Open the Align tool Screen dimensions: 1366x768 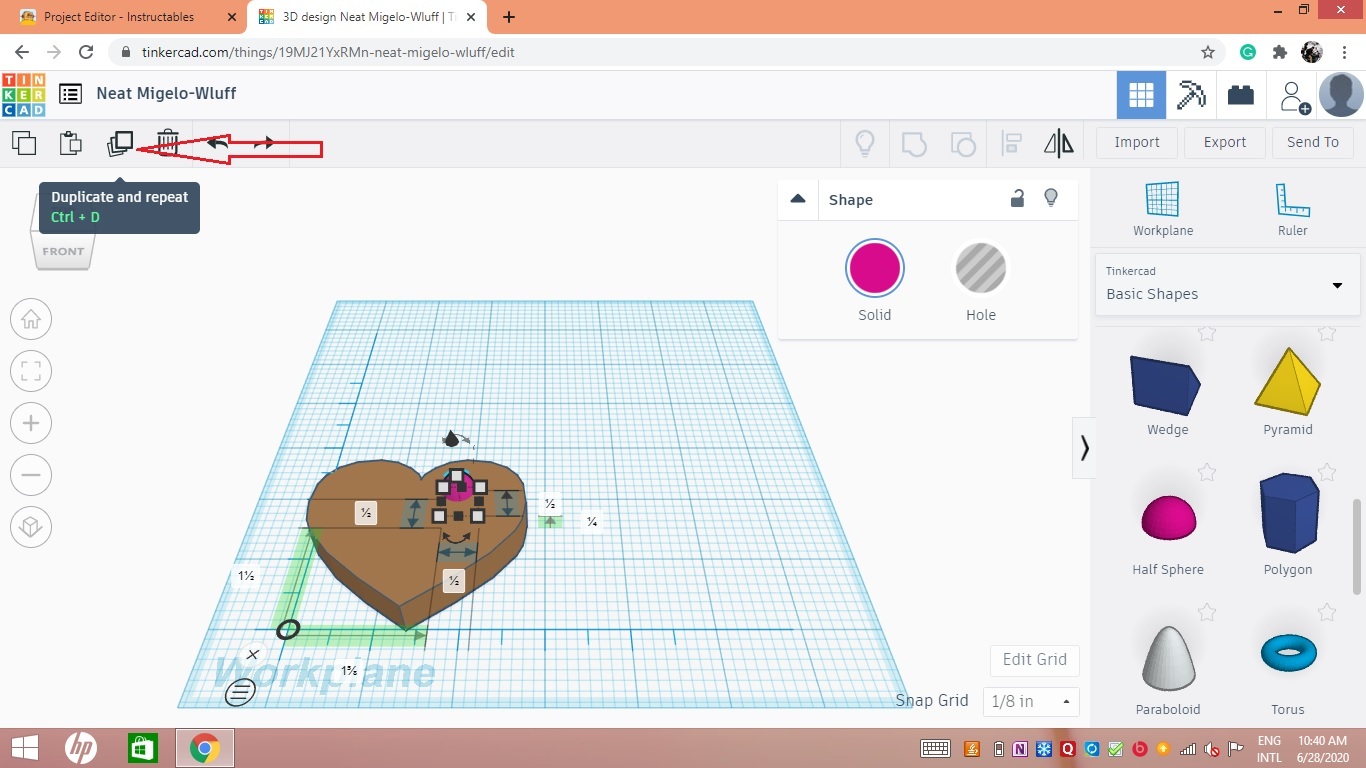tap(1011, 143)
